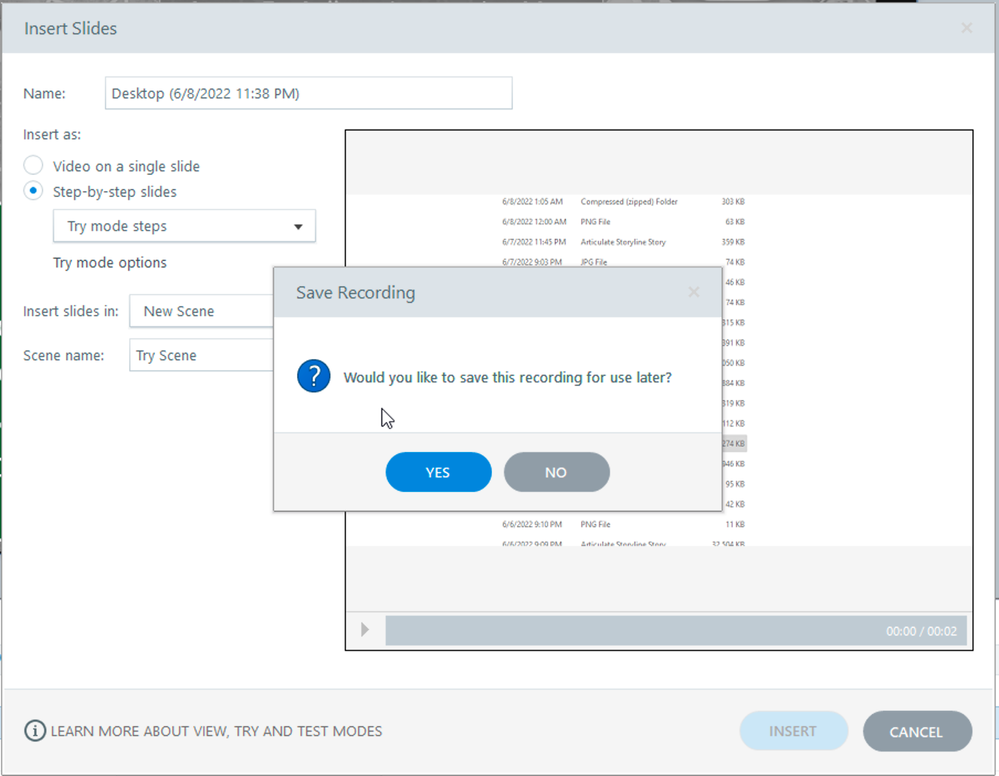This screenshot has height=776, width=999.
Task: Close the Save Recording dialog
Action: (694, 292)
